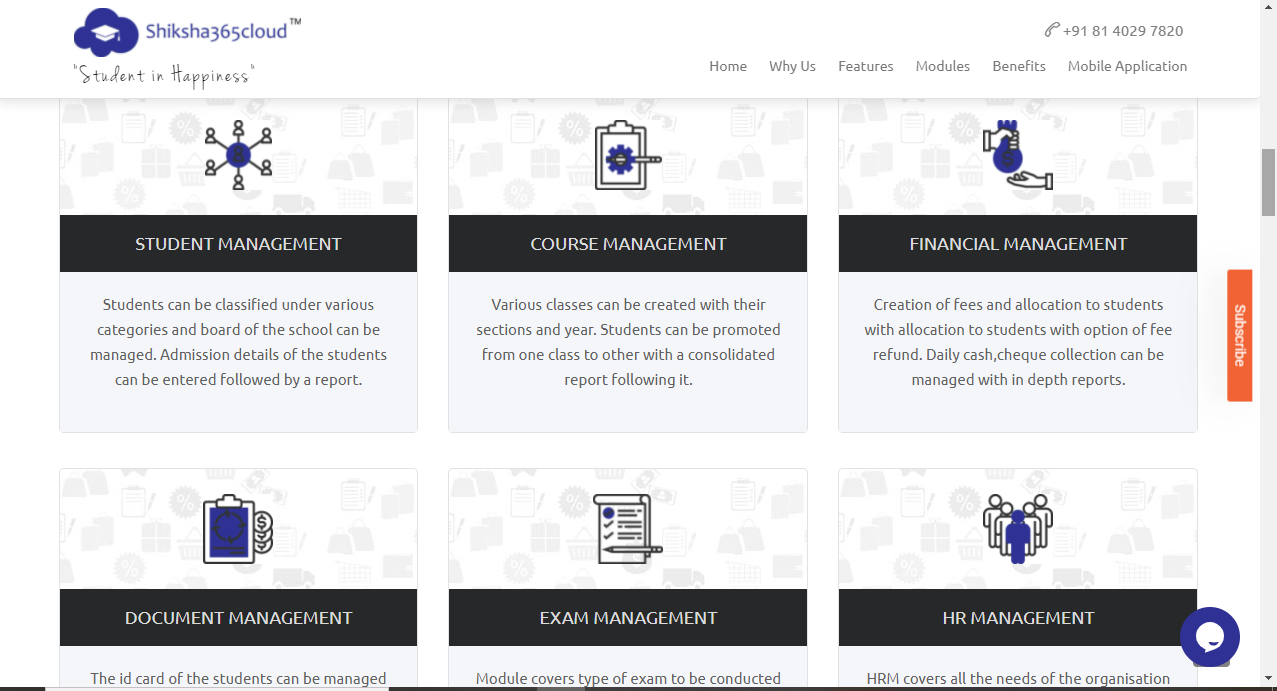The width and height of the screenshot is (1277, 691).
Task: Click the "Various classes can be created" description
Action: pyautogui.click(x=628, y=342)
